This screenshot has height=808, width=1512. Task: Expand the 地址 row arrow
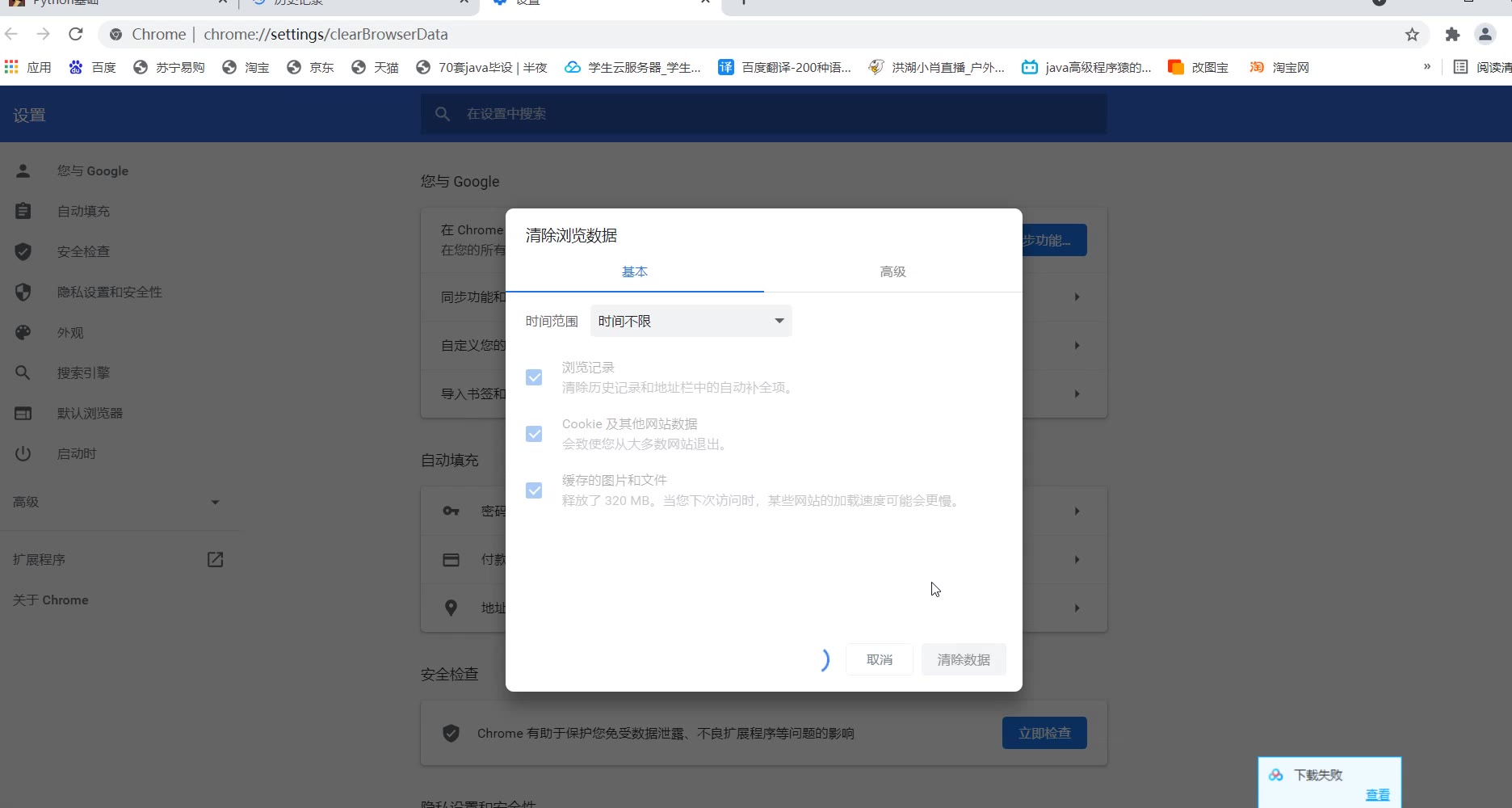pos(1077,608)
